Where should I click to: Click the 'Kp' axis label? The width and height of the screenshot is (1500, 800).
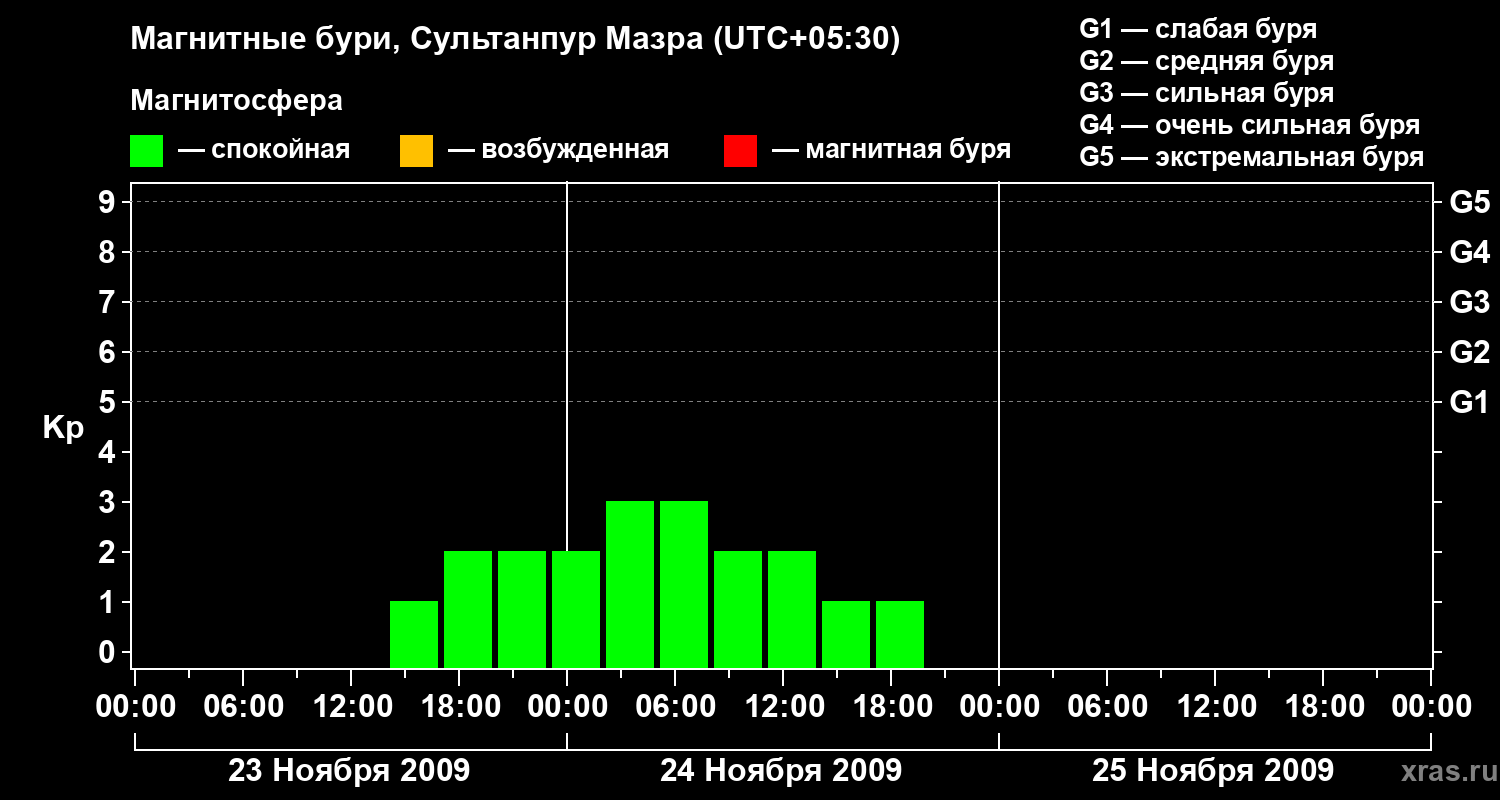tap(63, 428)
